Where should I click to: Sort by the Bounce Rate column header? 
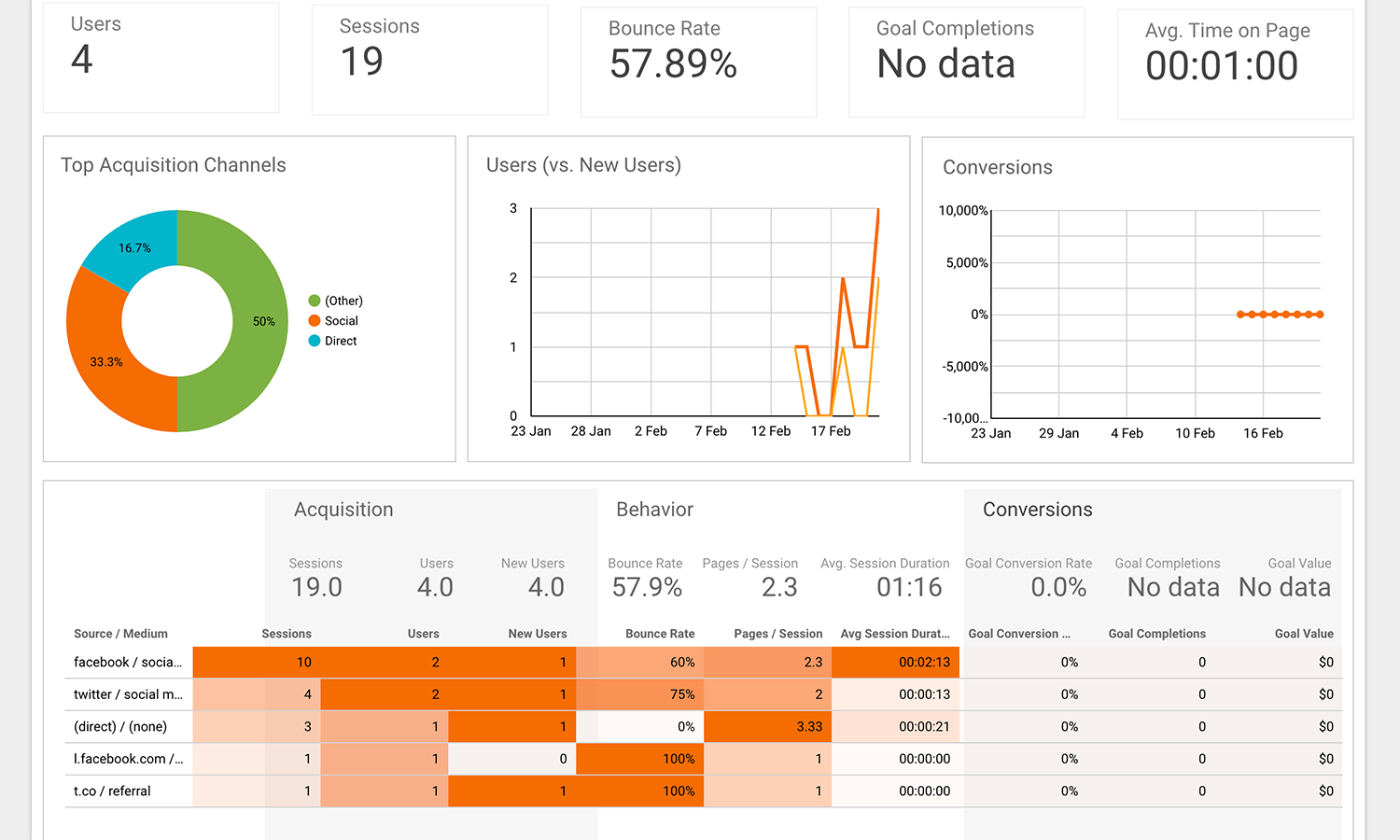pos(660,633)
